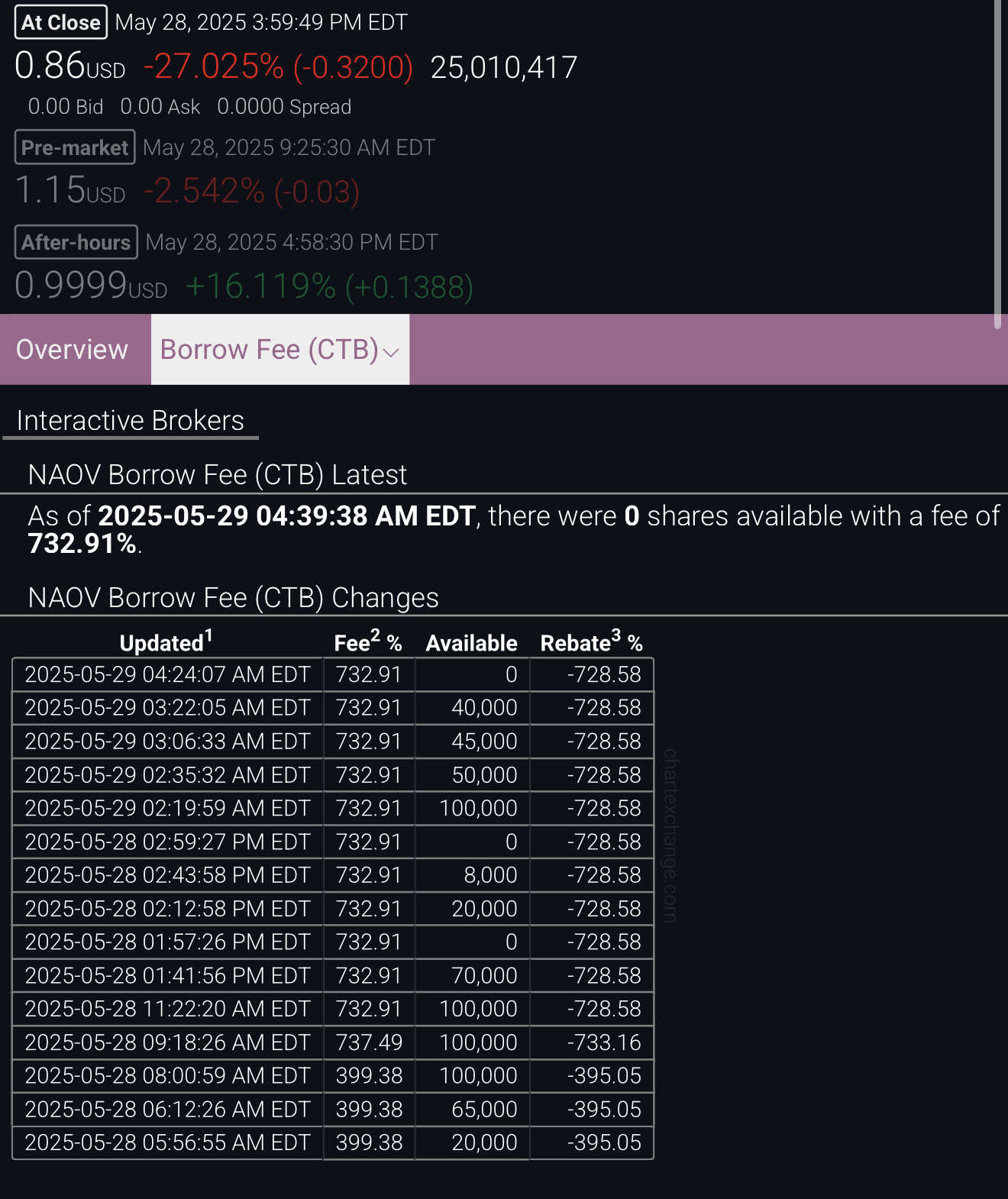Viewport: 1008px width, 1199px height.
Task: Click the 2025-05-28 09:18:26 AM timestamp
Action: (167, 1042)
